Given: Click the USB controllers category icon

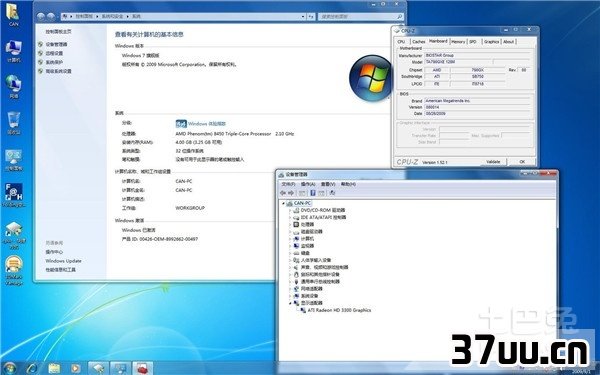Looking at the screenshot, I should point(296,281).
